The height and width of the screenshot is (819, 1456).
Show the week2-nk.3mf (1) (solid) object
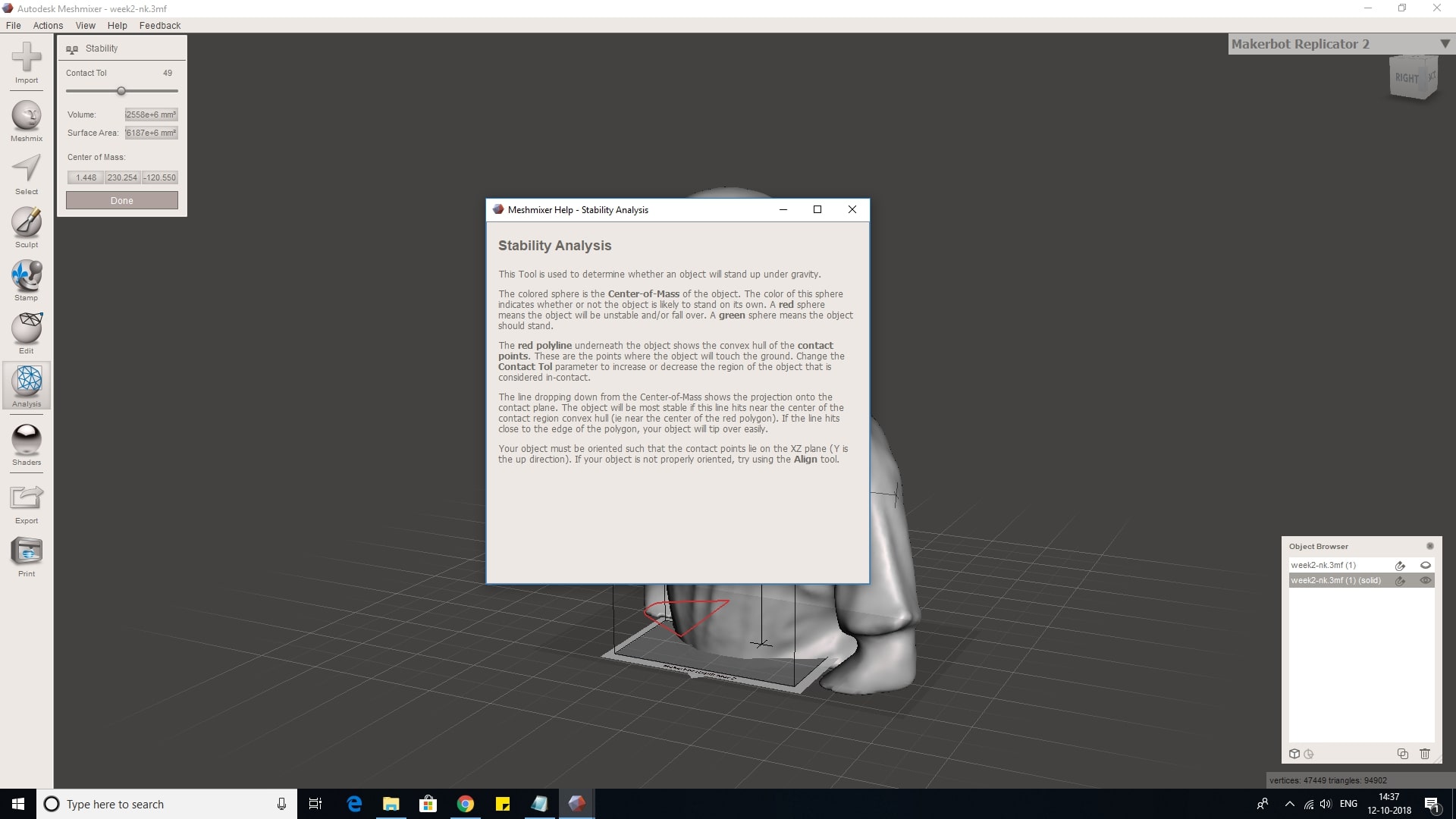[1425, 581]
